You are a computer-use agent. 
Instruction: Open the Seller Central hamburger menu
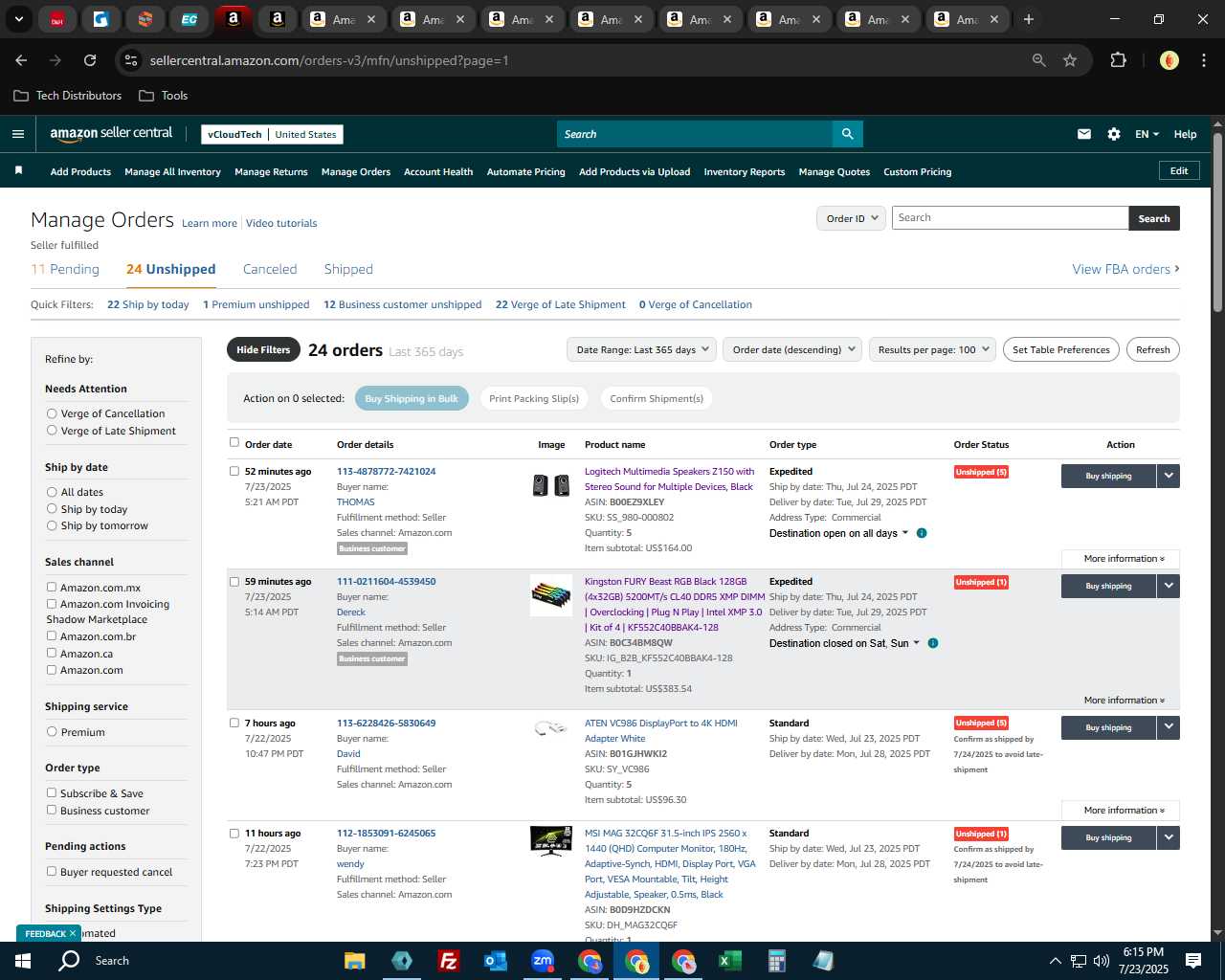click(x=17, y=134)
